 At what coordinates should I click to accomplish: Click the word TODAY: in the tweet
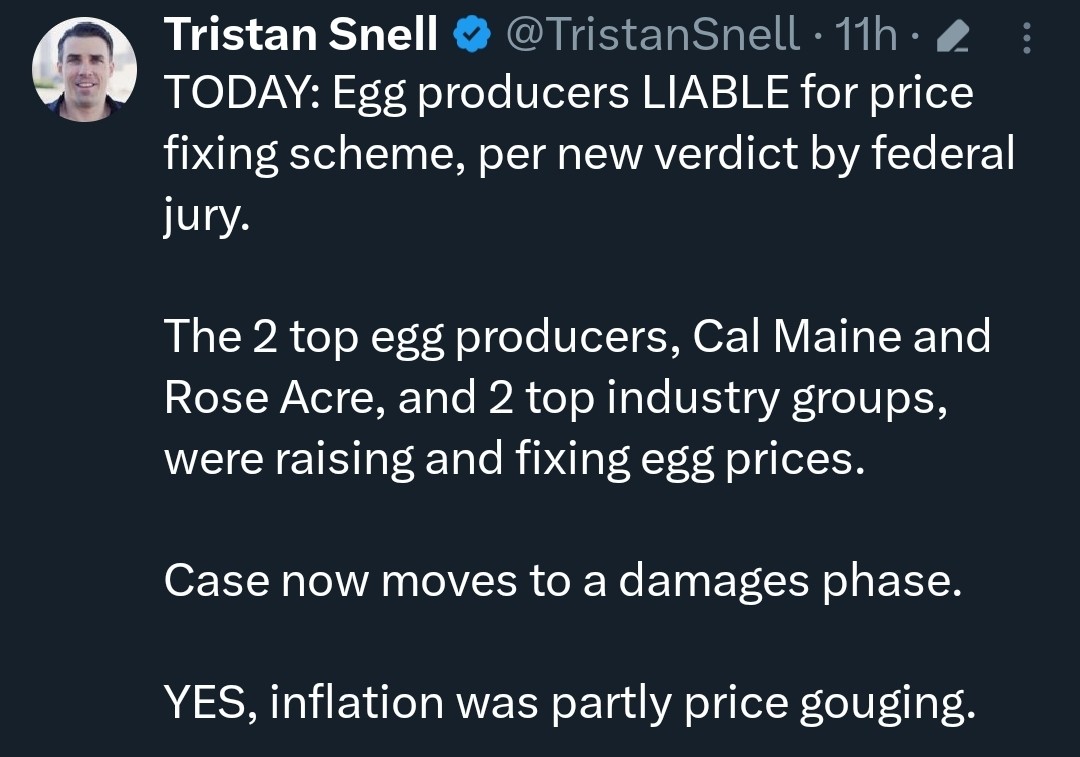242,92
